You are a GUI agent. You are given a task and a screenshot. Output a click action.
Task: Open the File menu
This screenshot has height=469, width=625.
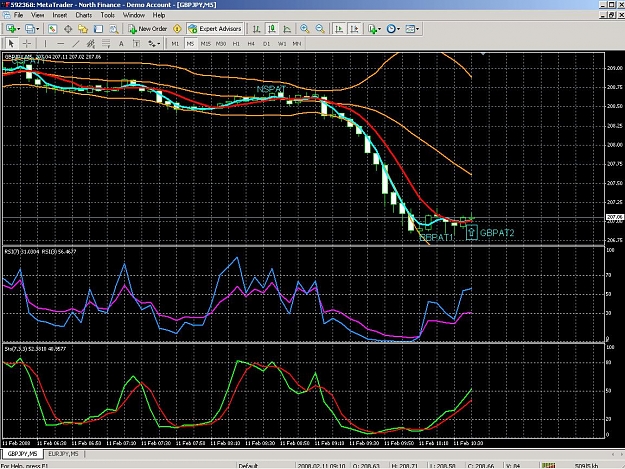click(x=18, y=15)
